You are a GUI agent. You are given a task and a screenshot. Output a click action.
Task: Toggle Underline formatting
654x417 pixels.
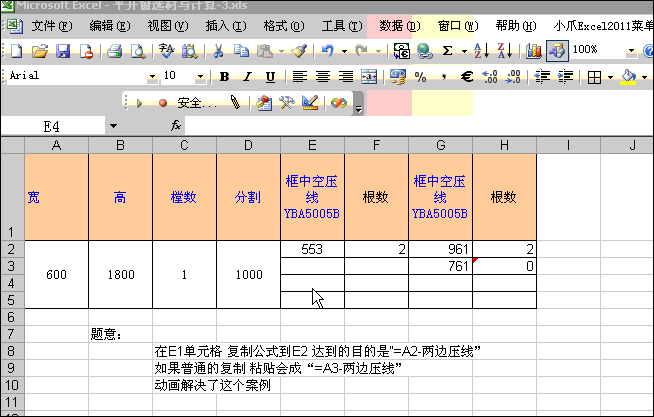point(270,76)
